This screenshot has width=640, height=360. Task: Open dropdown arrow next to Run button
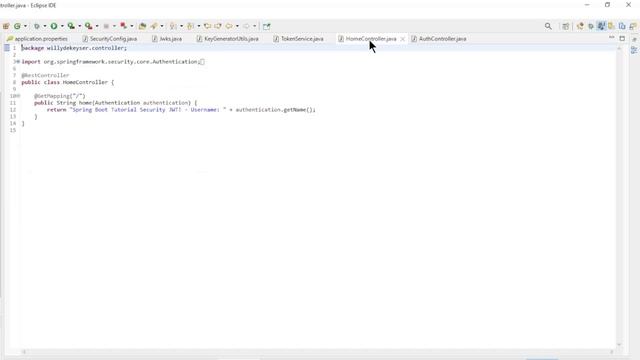click(62, 26)
